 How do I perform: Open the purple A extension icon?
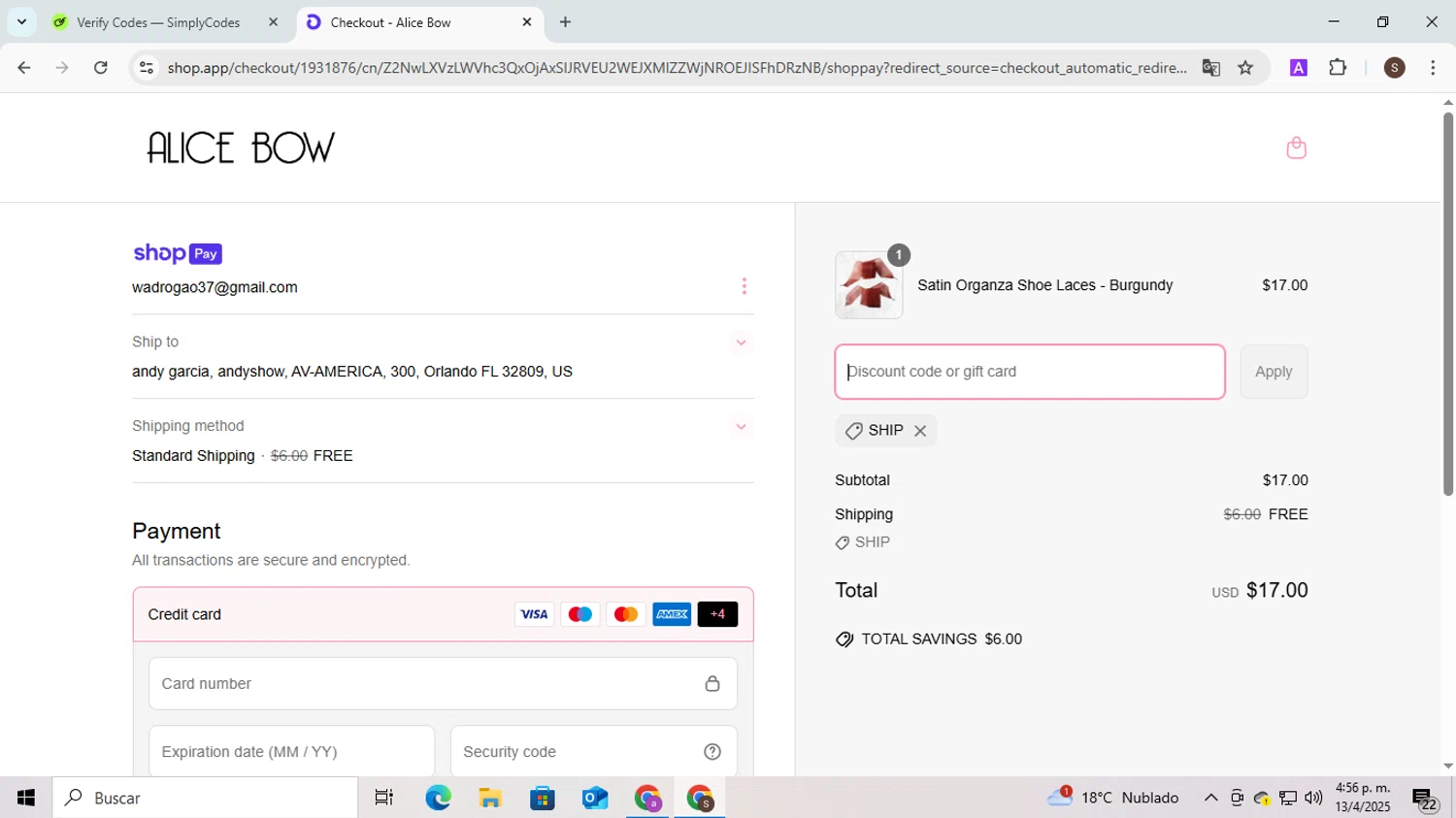click(1299, 68)
